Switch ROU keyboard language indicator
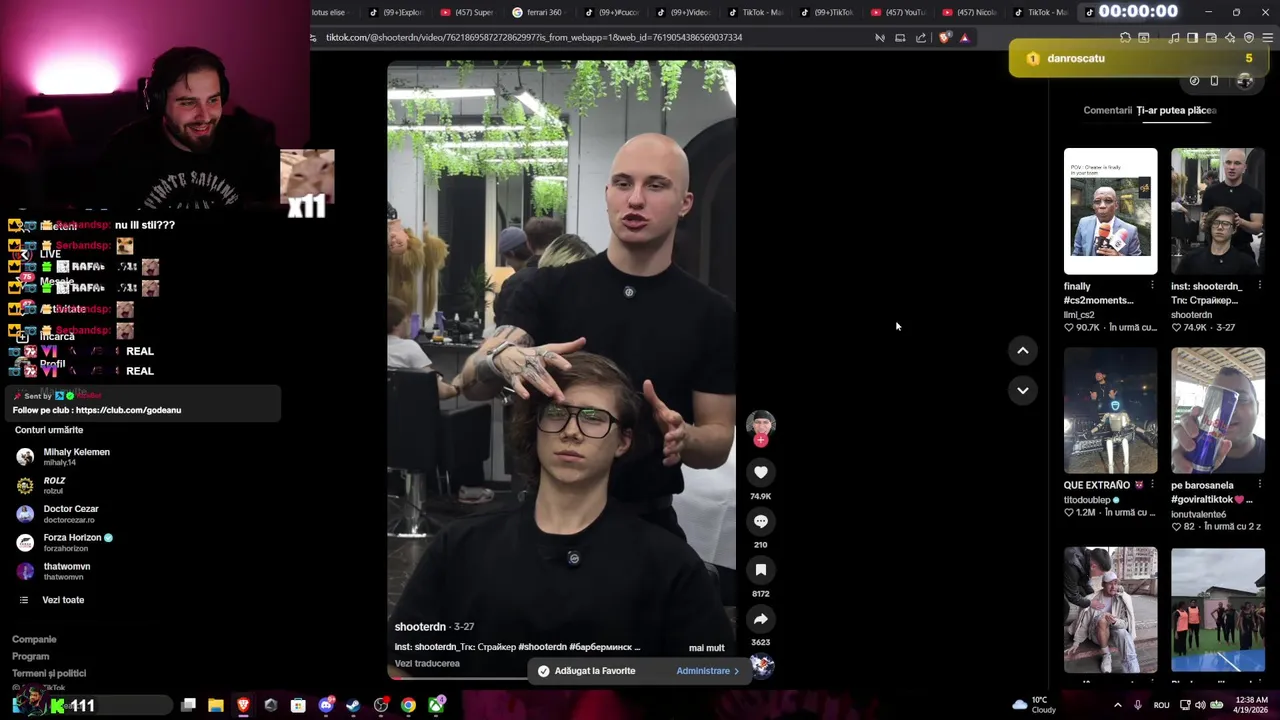Screen dimensions: 1280x720 [x=1161, y=705]
